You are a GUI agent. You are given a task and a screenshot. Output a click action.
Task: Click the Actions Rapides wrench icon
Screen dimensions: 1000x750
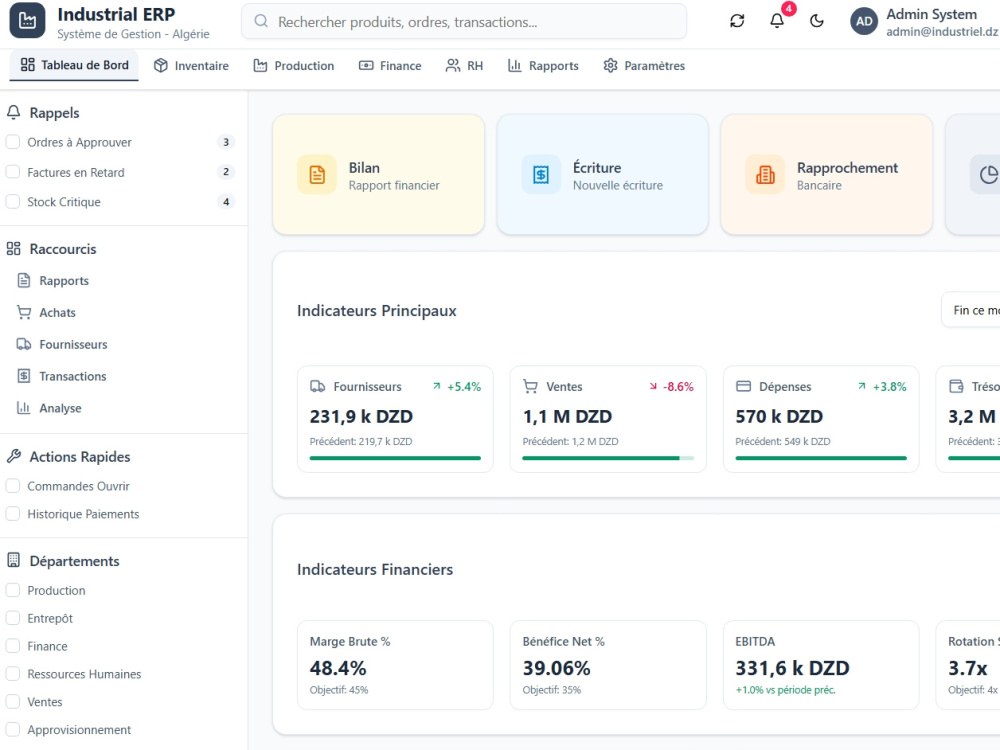pos(13,456)
